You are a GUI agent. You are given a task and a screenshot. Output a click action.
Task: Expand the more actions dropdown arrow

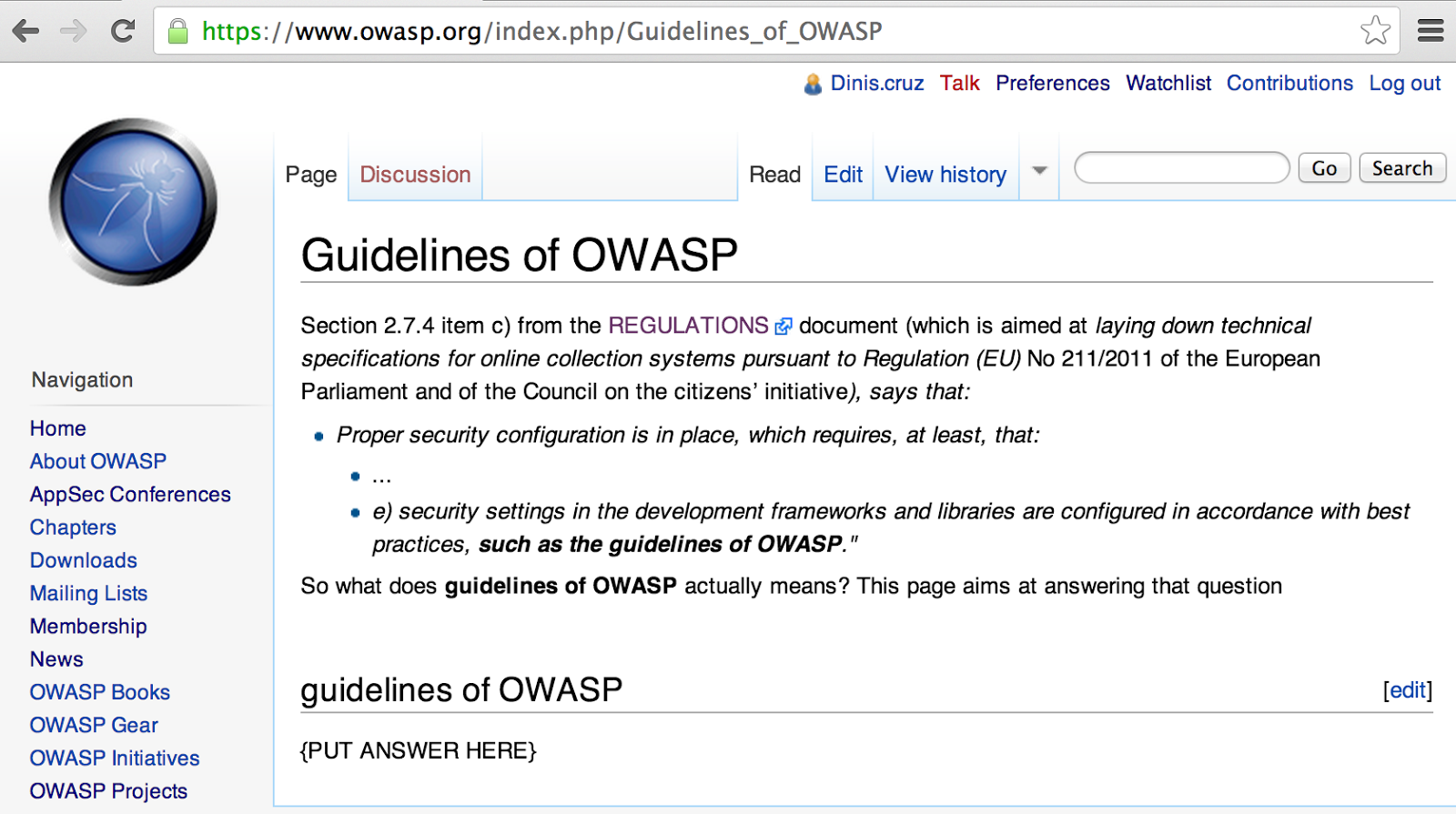tap(1039, 171)
